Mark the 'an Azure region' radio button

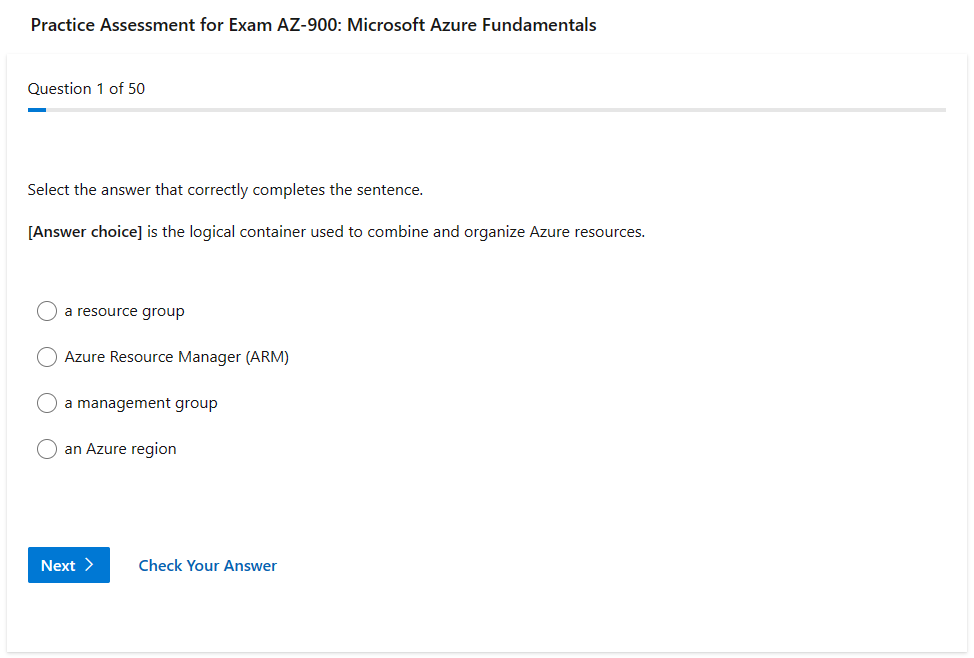47,449
